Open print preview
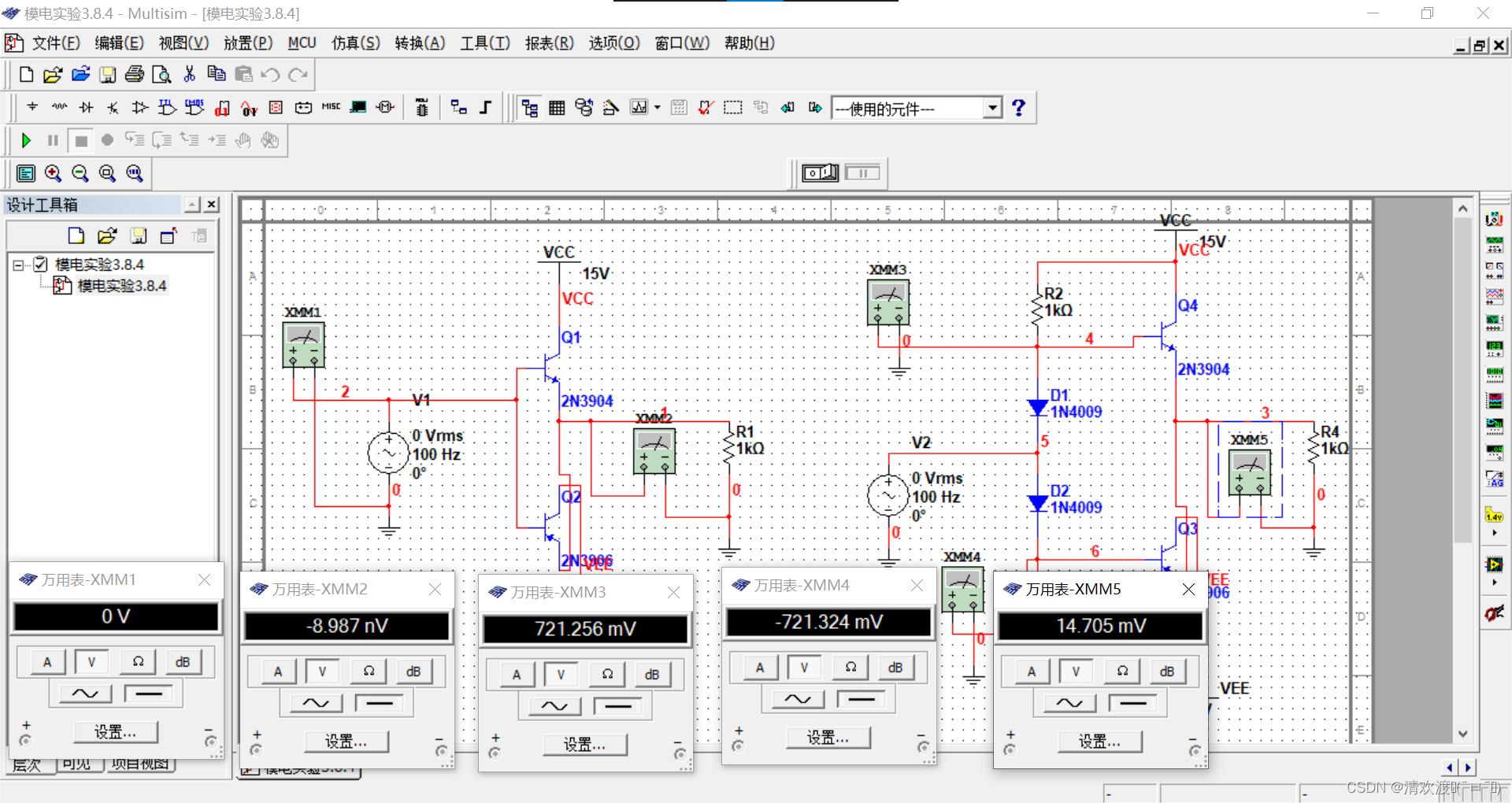Screen dimensions: 1512x803 (x=161, y=75)
